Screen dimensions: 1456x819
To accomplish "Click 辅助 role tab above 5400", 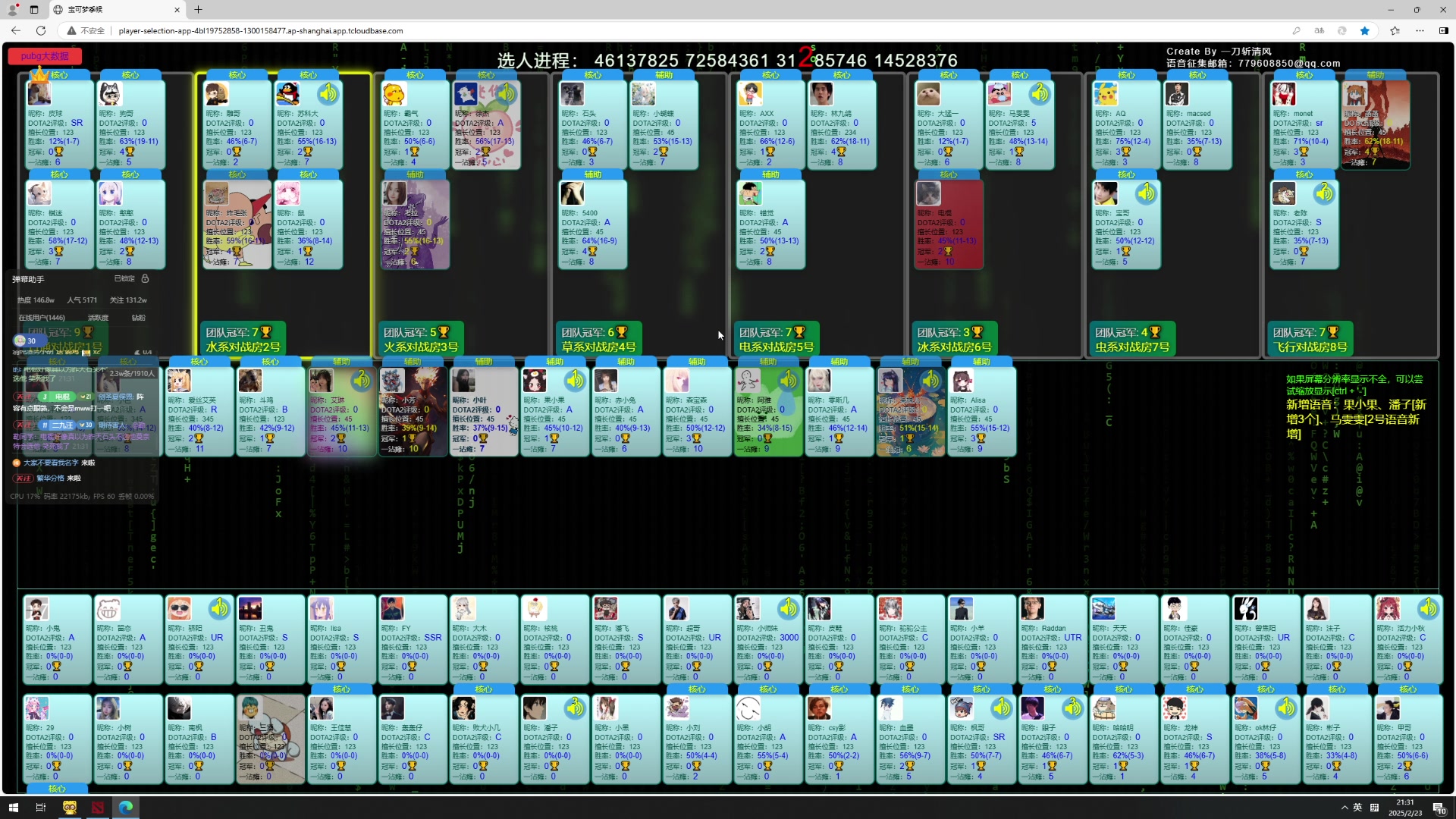I will 593,174.
